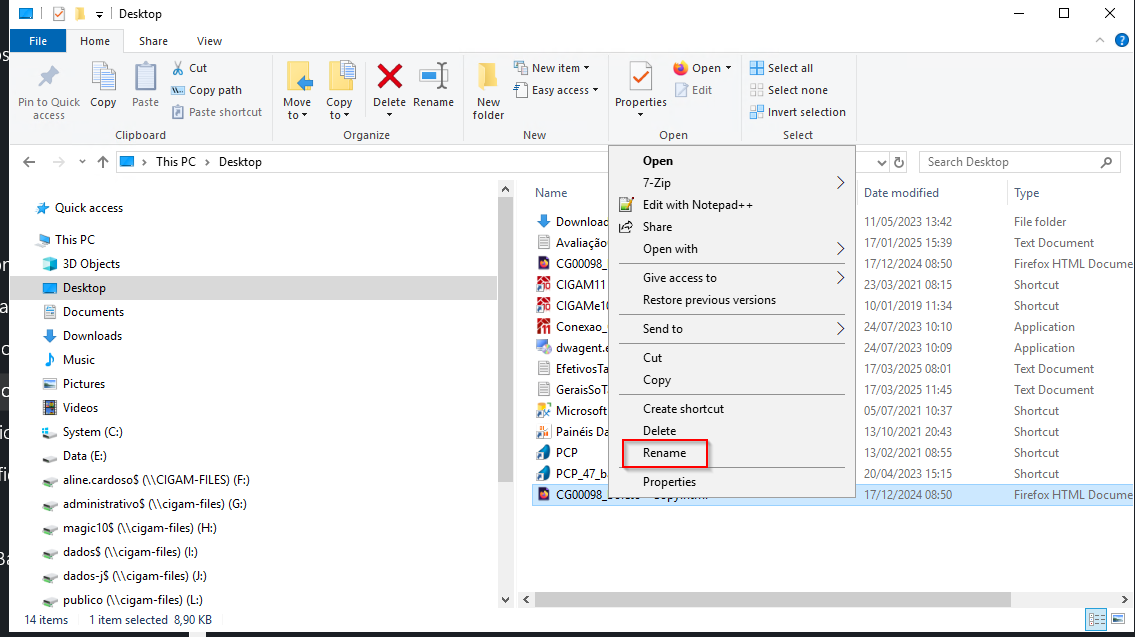Click the Back navigation arrow
The image size is (1135, 637).
pyautogui.click(x=29, y=162)
